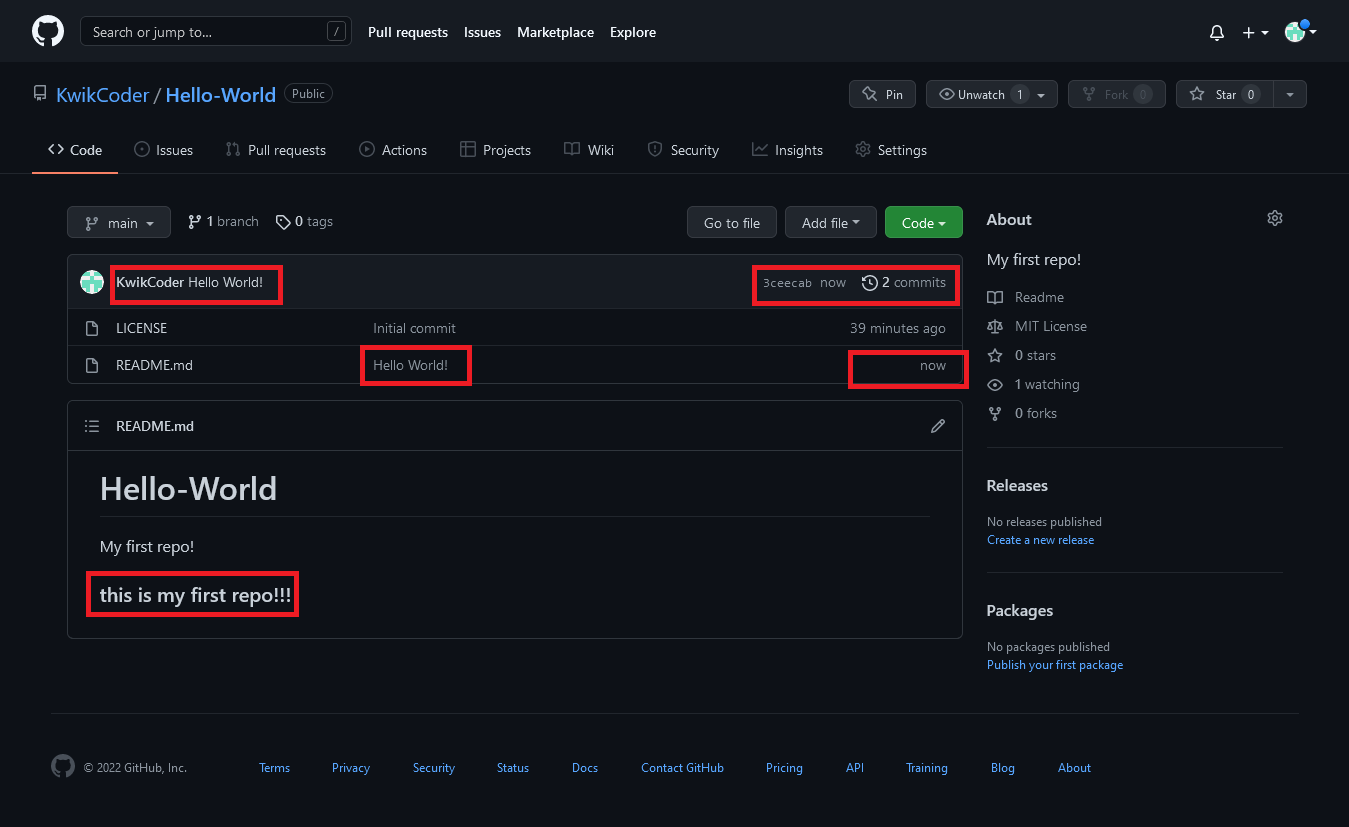This screenshot has height=827, width=1349.
Task: Click the Go to file button
Action: click(732, 222)
